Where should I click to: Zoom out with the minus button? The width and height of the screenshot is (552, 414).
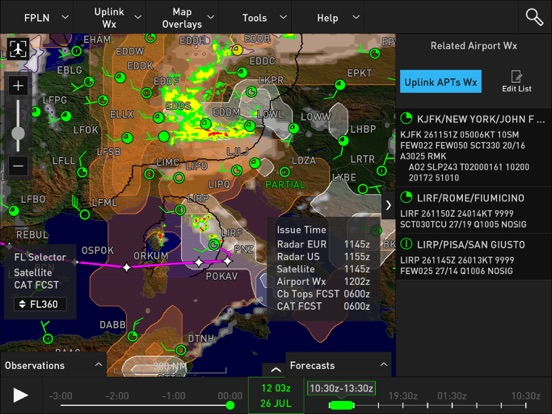point(18,166)
